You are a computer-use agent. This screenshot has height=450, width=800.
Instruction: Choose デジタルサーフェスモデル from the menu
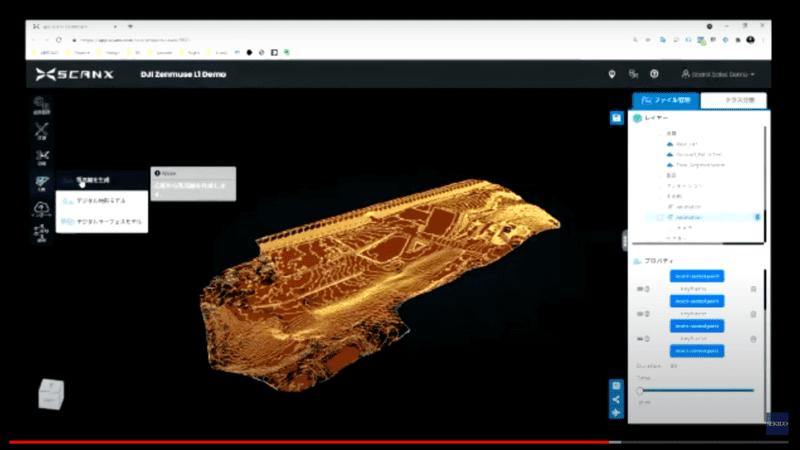(101, 222)
